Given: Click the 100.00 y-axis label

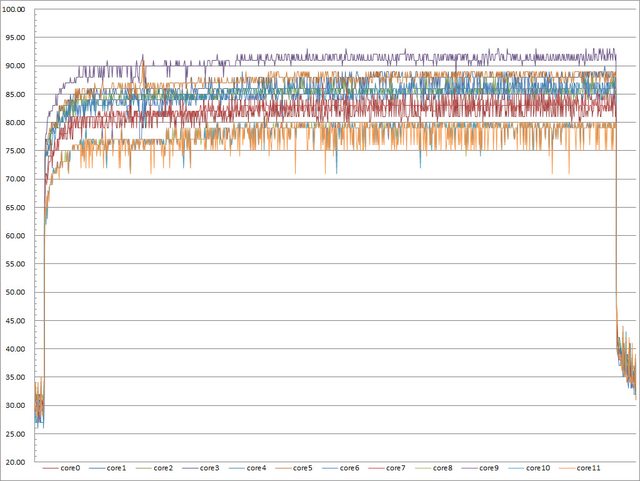Looking at the screenshot, I should click(17, 9).
